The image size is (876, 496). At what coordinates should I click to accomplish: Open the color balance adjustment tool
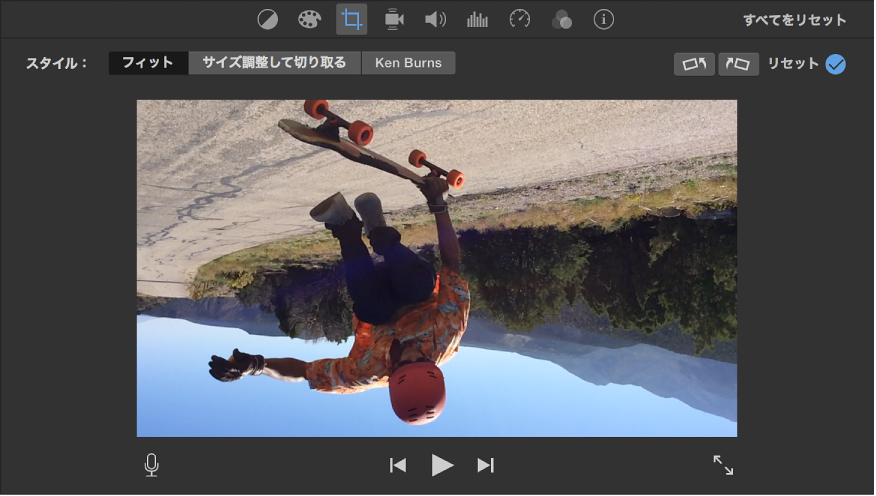pos(267,19)
